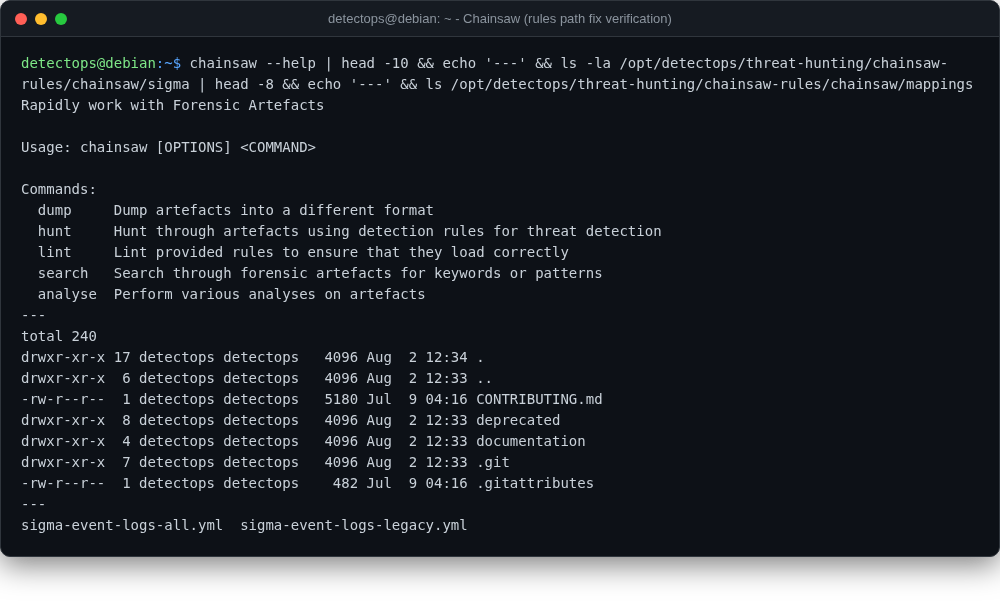Click the link count '17' in listing

click(x=122, y=358)
